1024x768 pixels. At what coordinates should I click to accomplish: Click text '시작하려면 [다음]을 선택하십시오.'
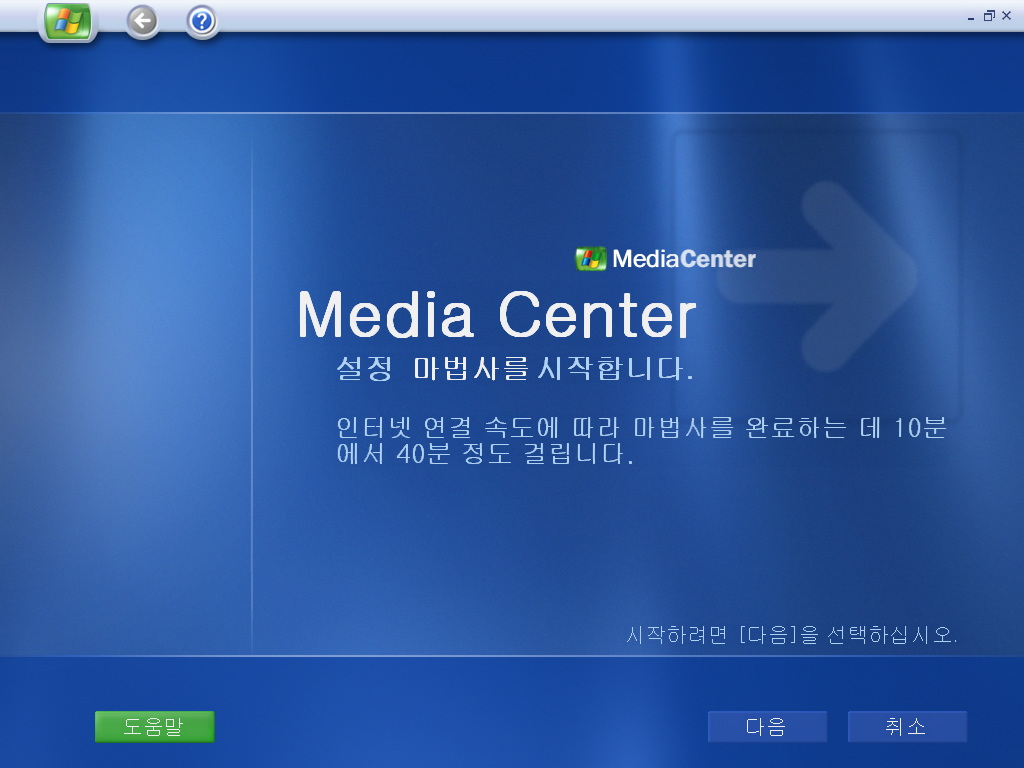coord(792,634)
